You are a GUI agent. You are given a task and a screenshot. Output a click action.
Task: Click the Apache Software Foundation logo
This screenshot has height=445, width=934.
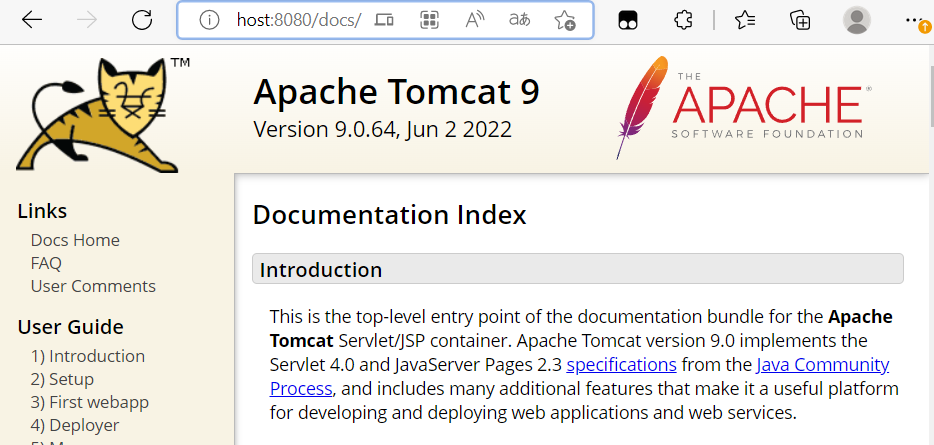(x=743, y=107)
